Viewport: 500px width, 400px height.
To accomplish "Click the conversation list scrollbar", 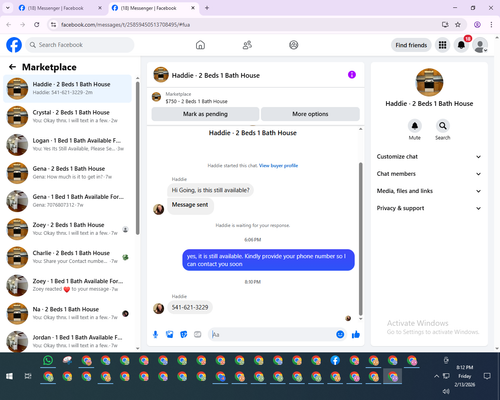I will click(x=137, y=158).
